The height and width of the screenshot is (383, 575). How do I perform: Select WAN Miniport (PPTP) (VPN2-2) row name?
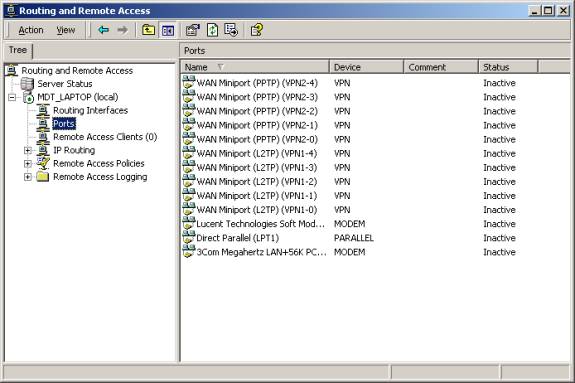pyautogui.click(x=257, y=111)
